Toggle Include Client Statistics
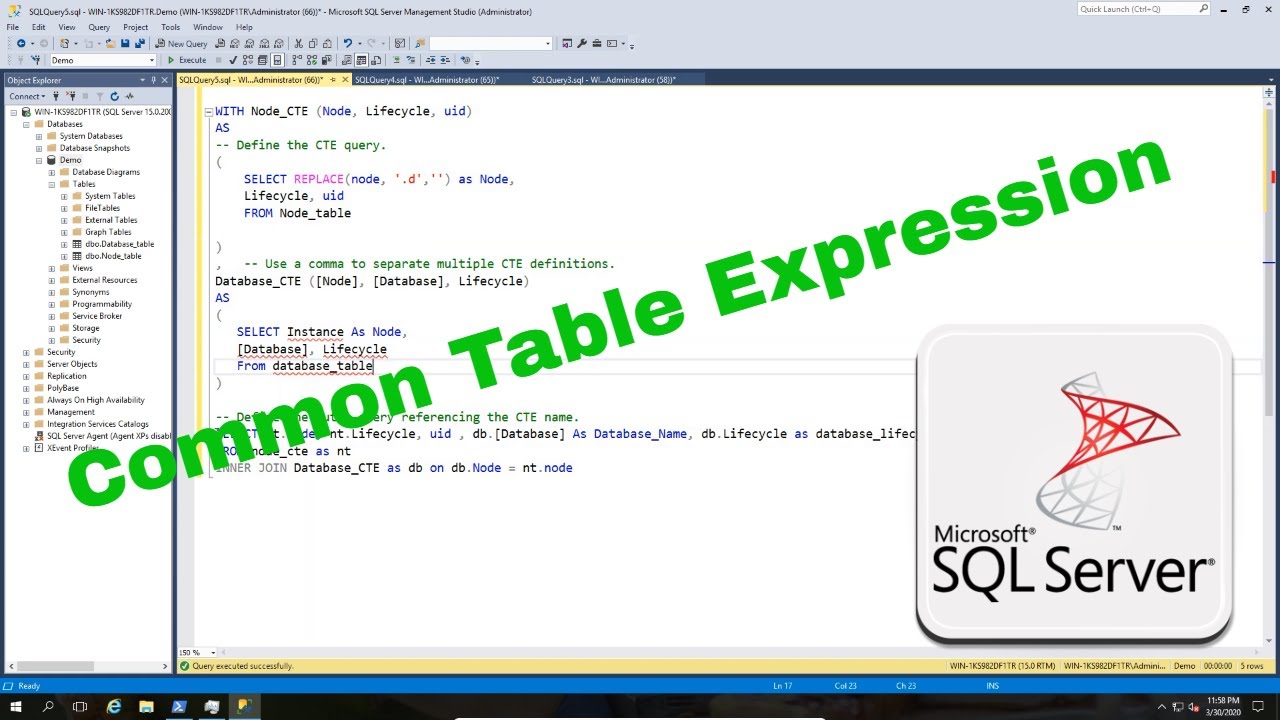Image resolution: width=1280 pixels, height=720 pixels. click(327, 60)
